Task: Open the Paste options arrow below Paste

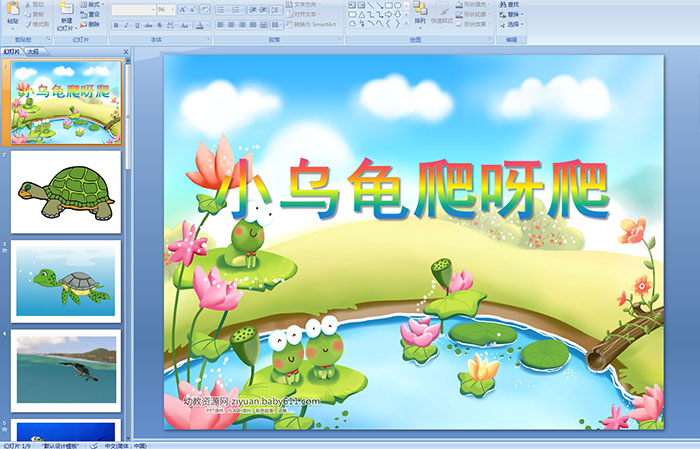Action: tap(13, 29)
